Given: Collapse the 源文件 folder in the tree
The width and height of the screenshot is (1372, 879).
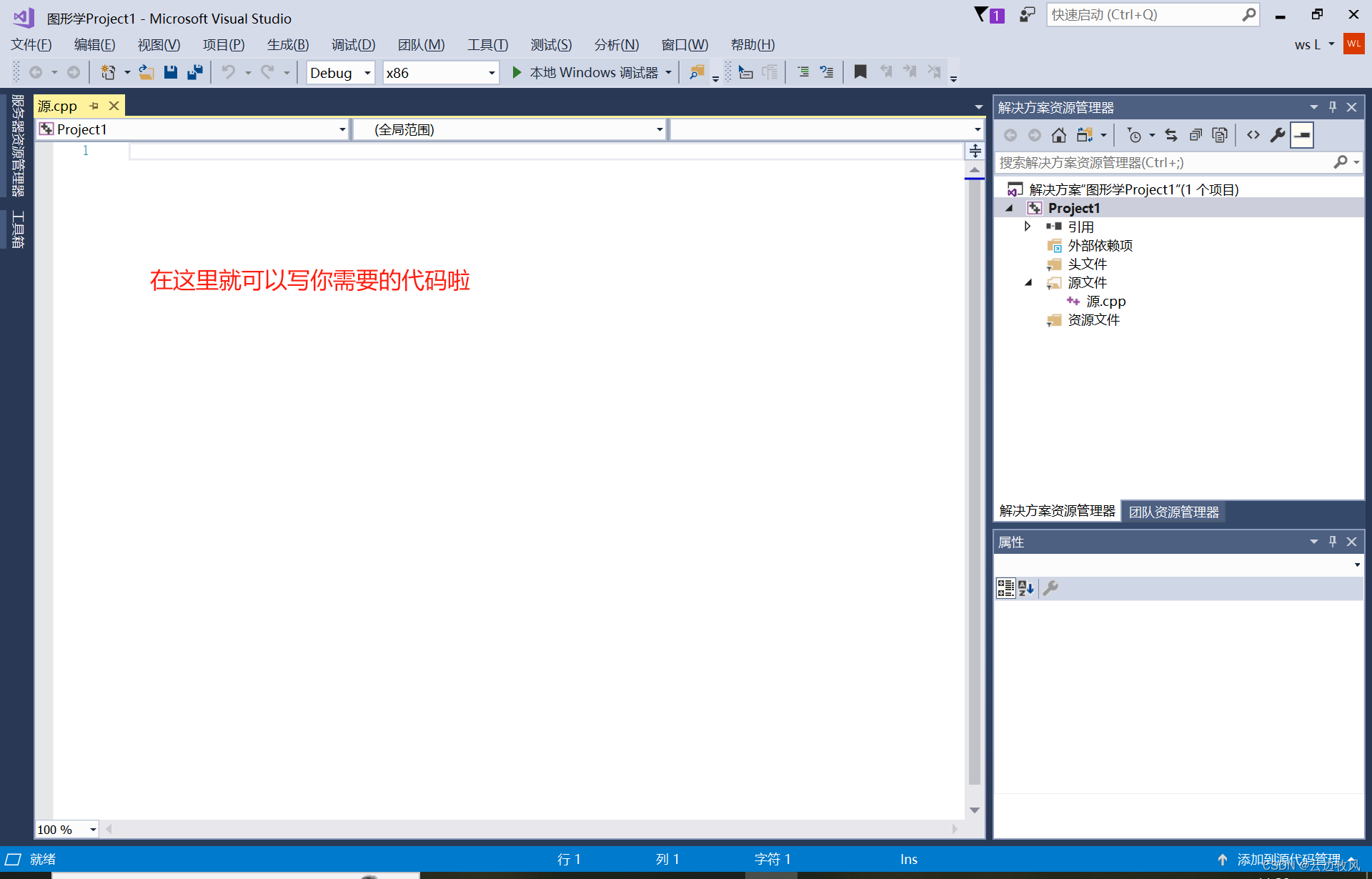Looking at the screenshot, I should tap(1028, 283).
